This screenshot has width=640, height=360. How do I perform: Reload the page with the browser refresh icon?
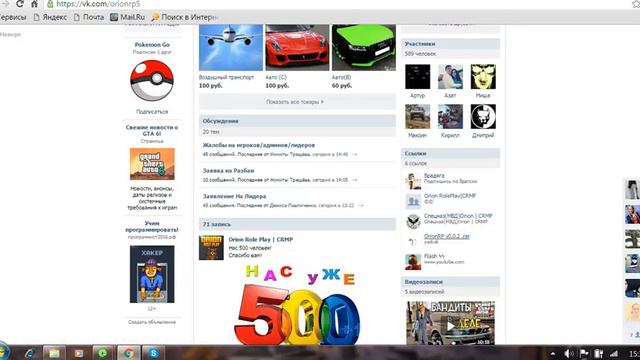(x=20, y=4)
